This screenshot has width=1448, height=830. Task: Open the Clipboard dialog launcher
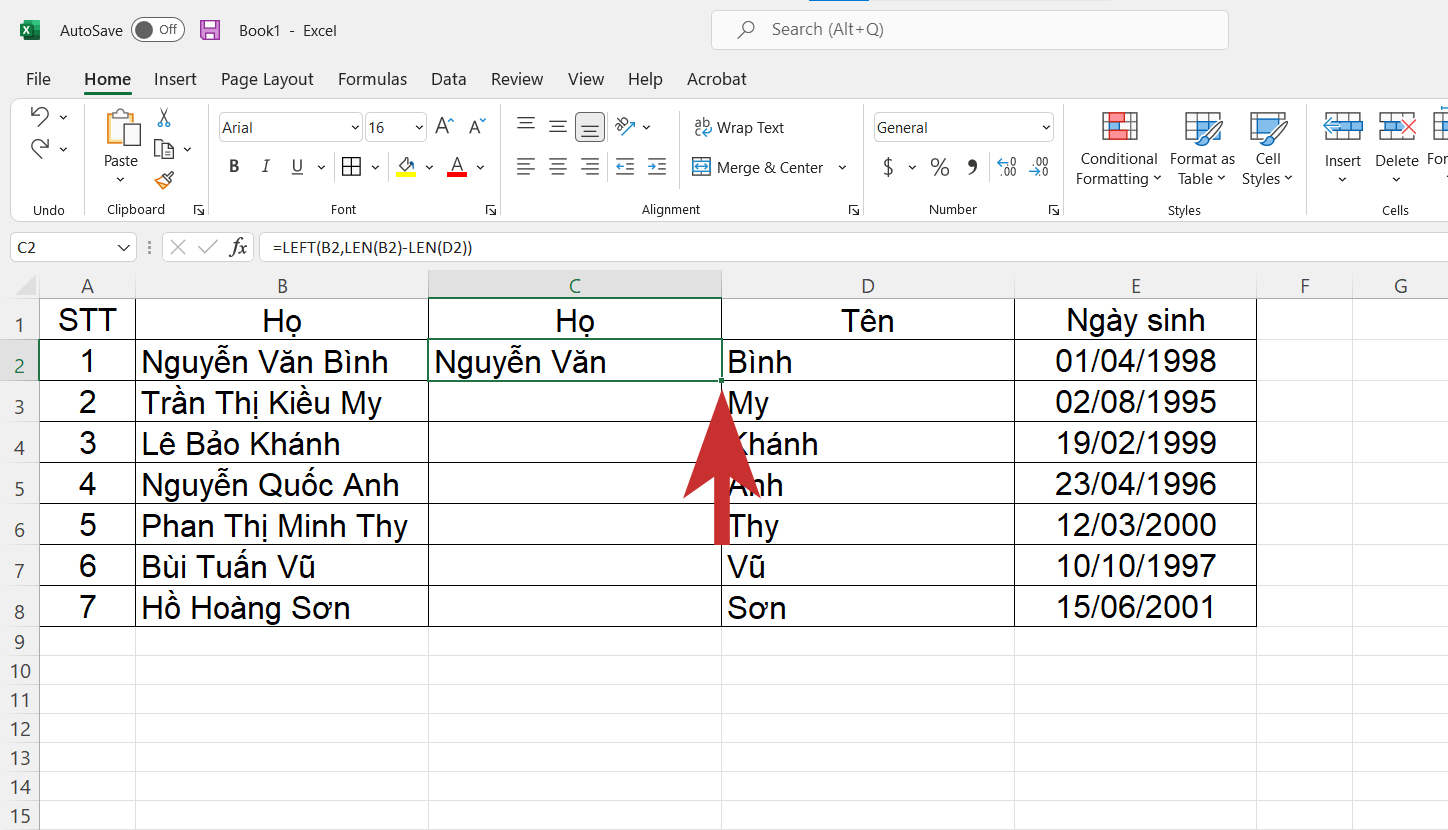click(x=198, y=210)
